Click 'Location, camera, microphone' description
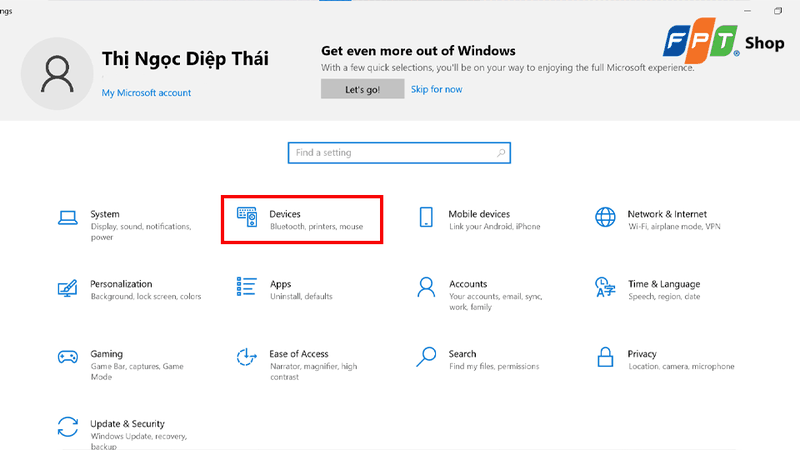Screen dimensions: 800x450 pos(681,366)
